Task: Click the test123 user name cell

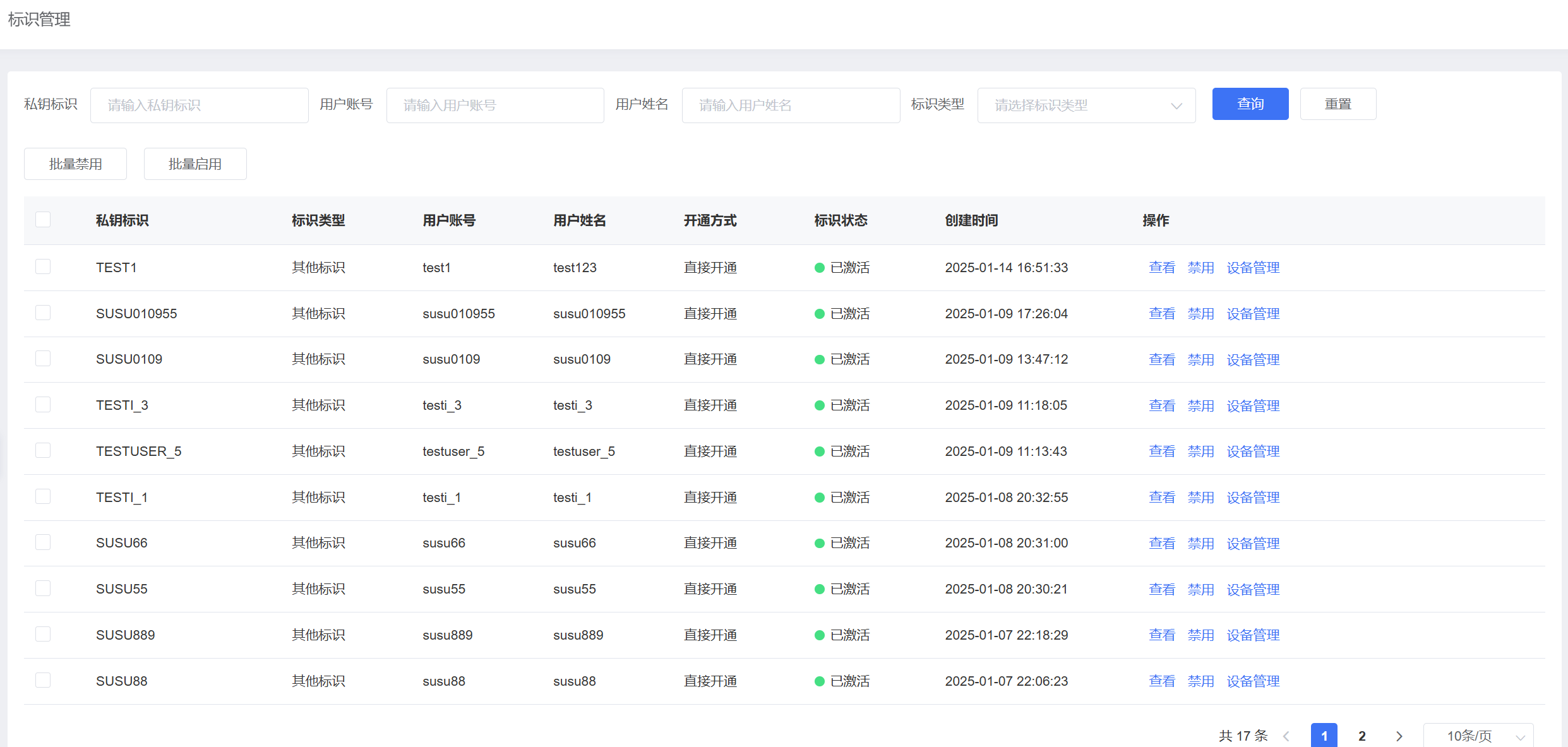Action: click(575, 268)
